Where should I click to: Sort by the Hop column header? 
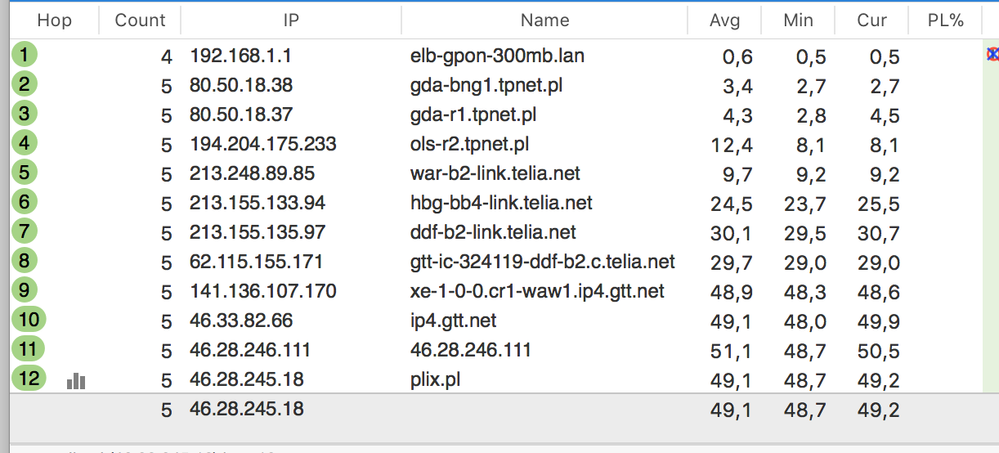[54, 20]
